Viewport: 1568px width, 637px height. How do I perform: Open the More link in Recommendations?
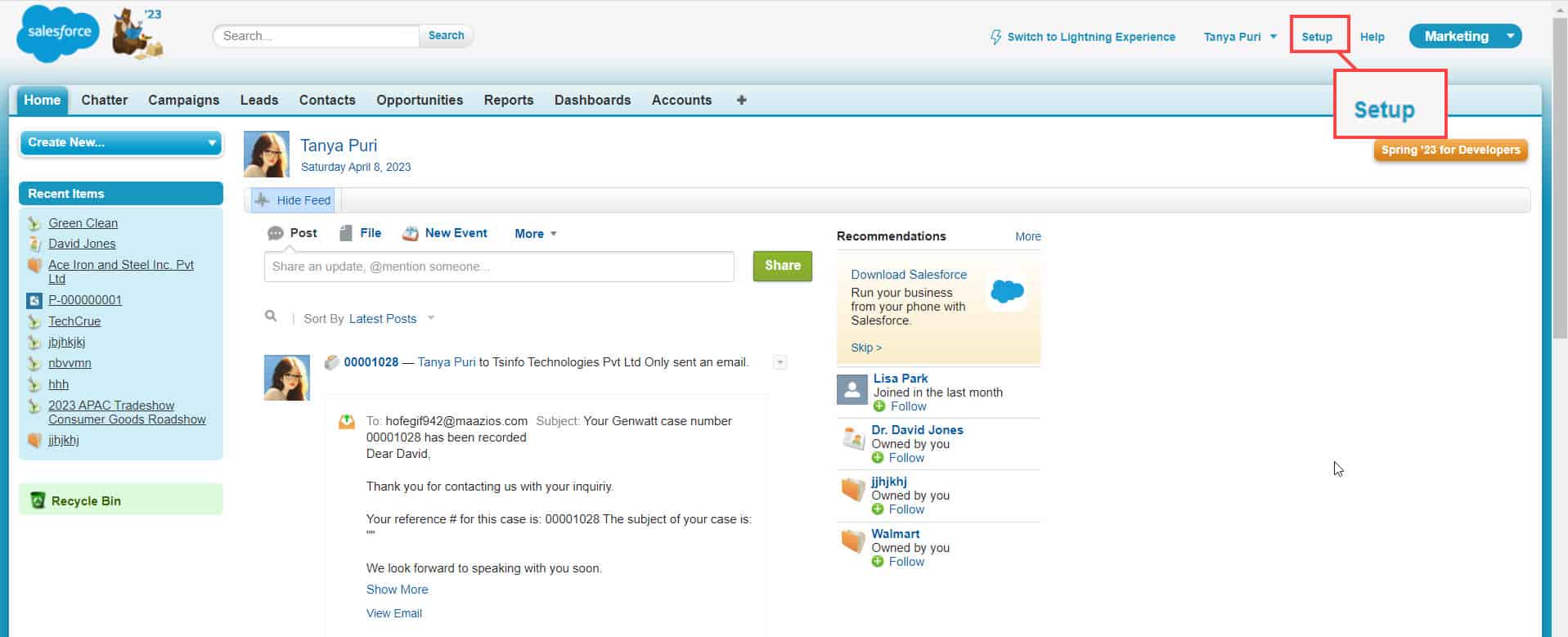pyautogui.click(x=1028, y=236)
